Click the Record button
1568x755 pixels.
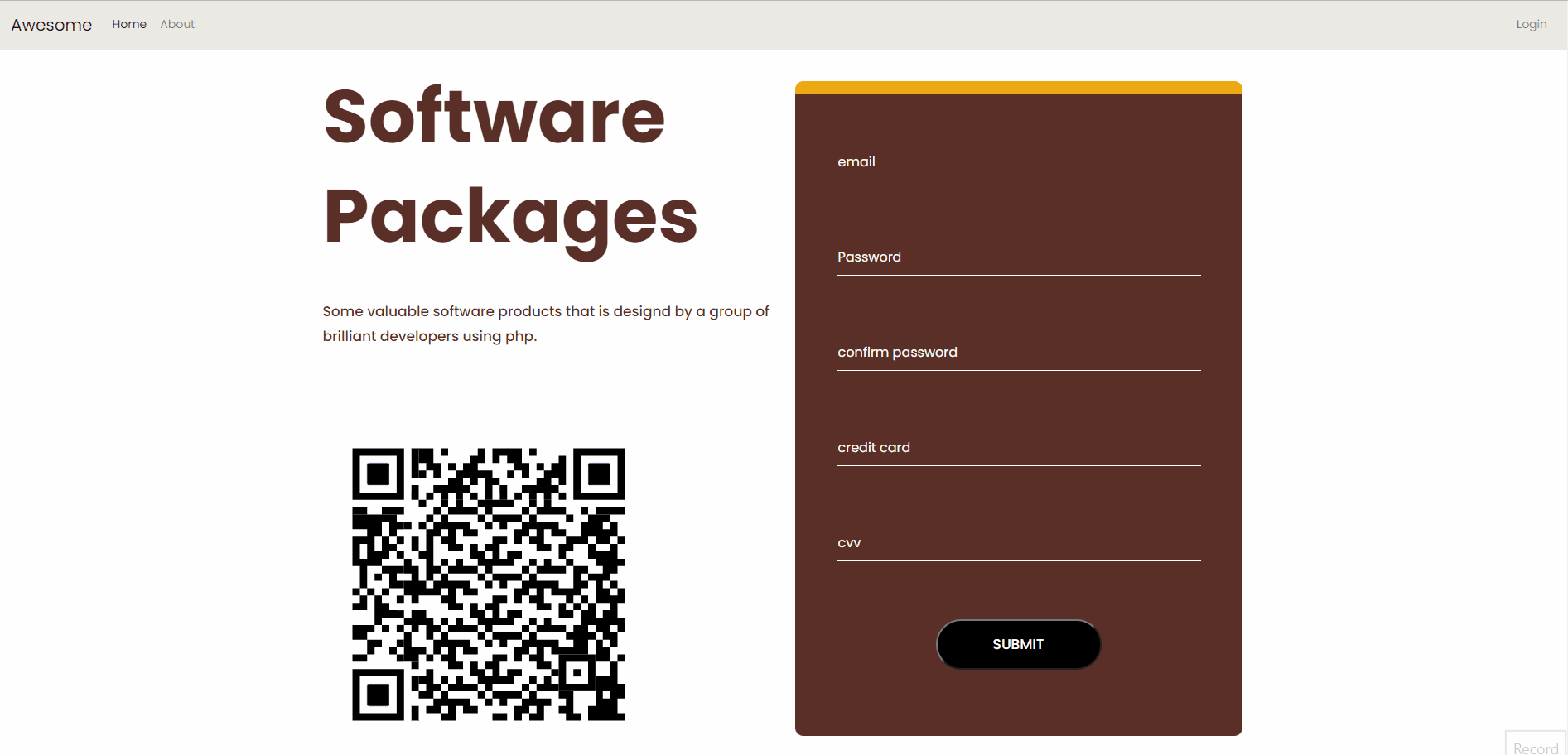click(x=1536, y=743)
